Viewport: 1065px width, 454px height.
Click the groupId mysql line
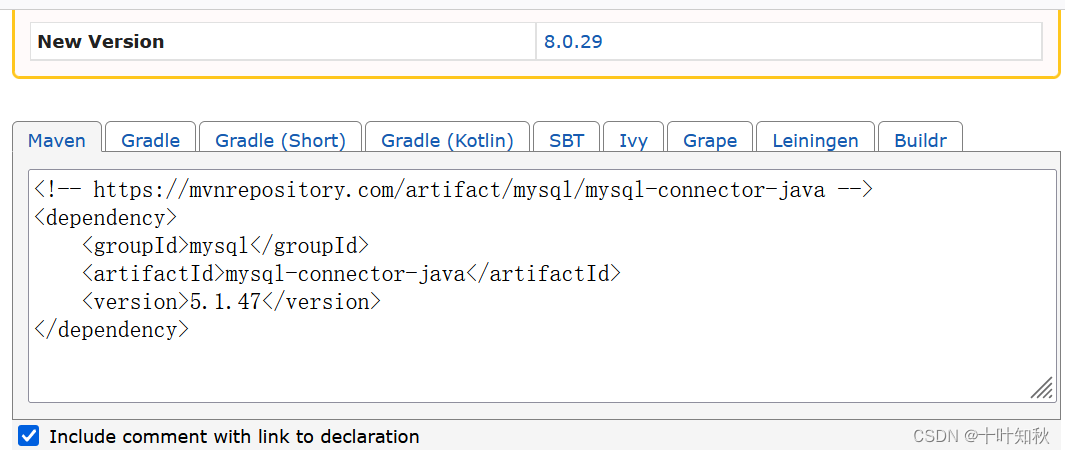pos(225,246)
